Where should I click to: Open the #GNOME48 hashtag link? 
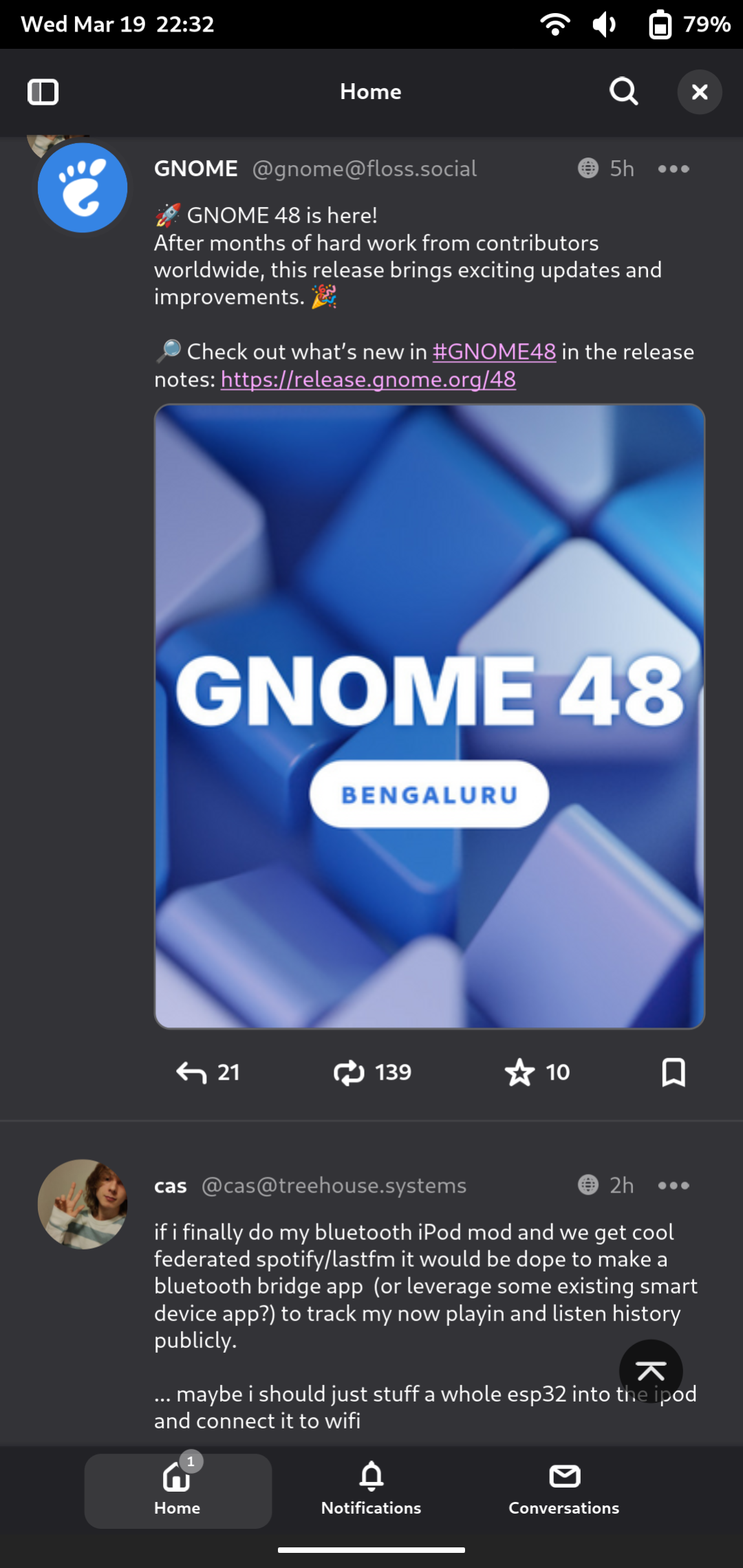[494, 351]
